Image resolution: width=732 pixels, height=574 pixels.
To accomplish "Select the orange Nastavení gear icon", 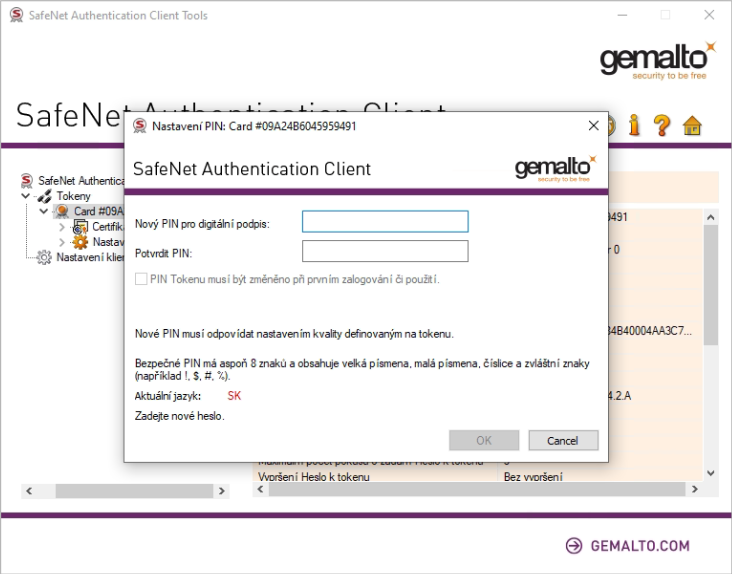I will coord(80,242).
